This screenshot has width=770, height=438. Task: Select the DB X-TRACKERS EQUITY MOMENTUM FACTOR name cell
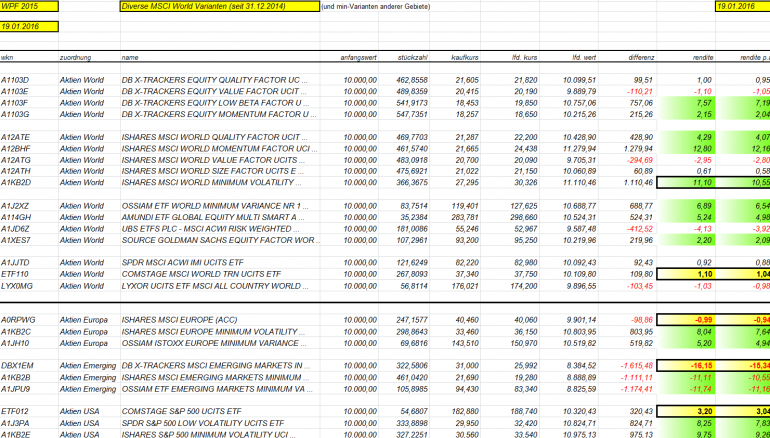point(220,114)
